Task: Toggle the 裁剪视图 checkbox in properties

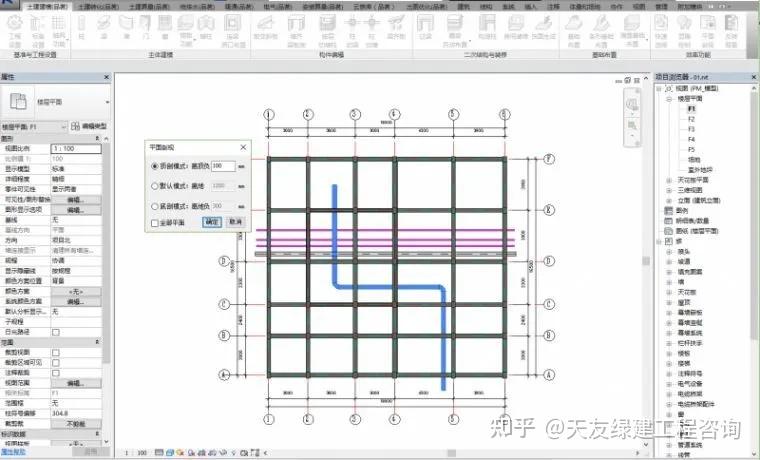Action: click(x=56, y=352)
